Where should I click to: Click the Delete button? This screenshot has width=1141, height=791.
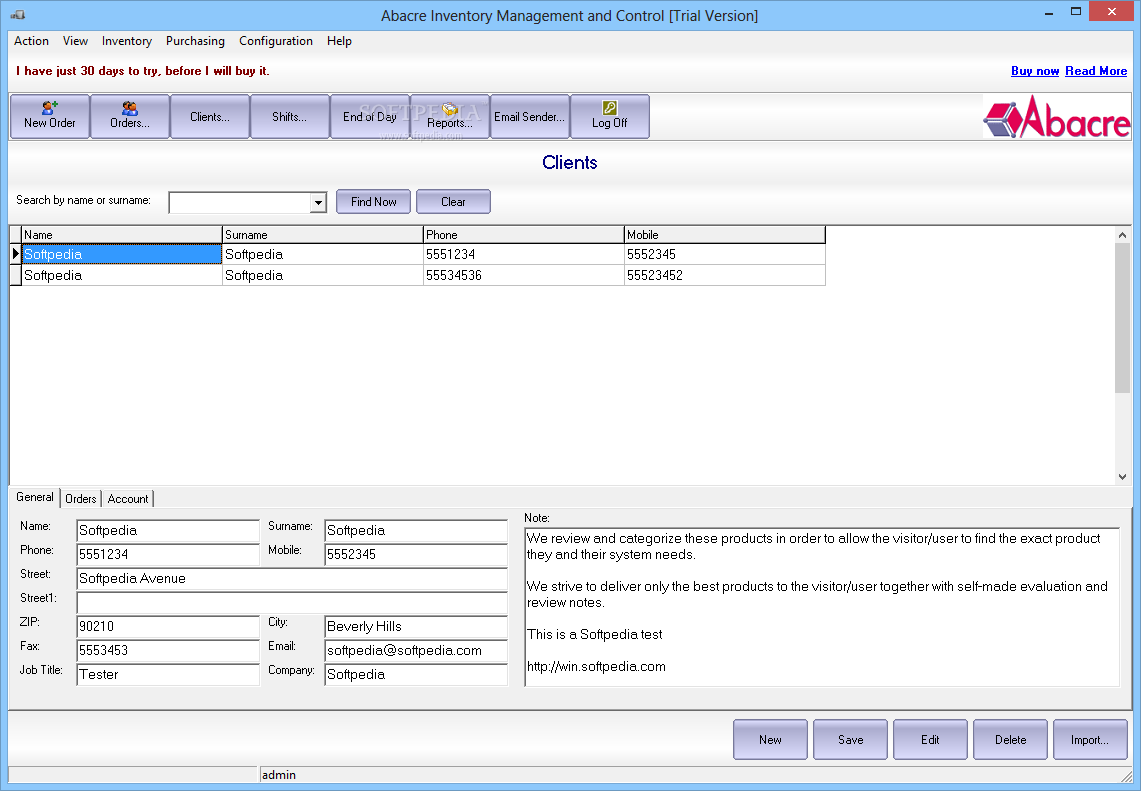(x=1010, y=739)
